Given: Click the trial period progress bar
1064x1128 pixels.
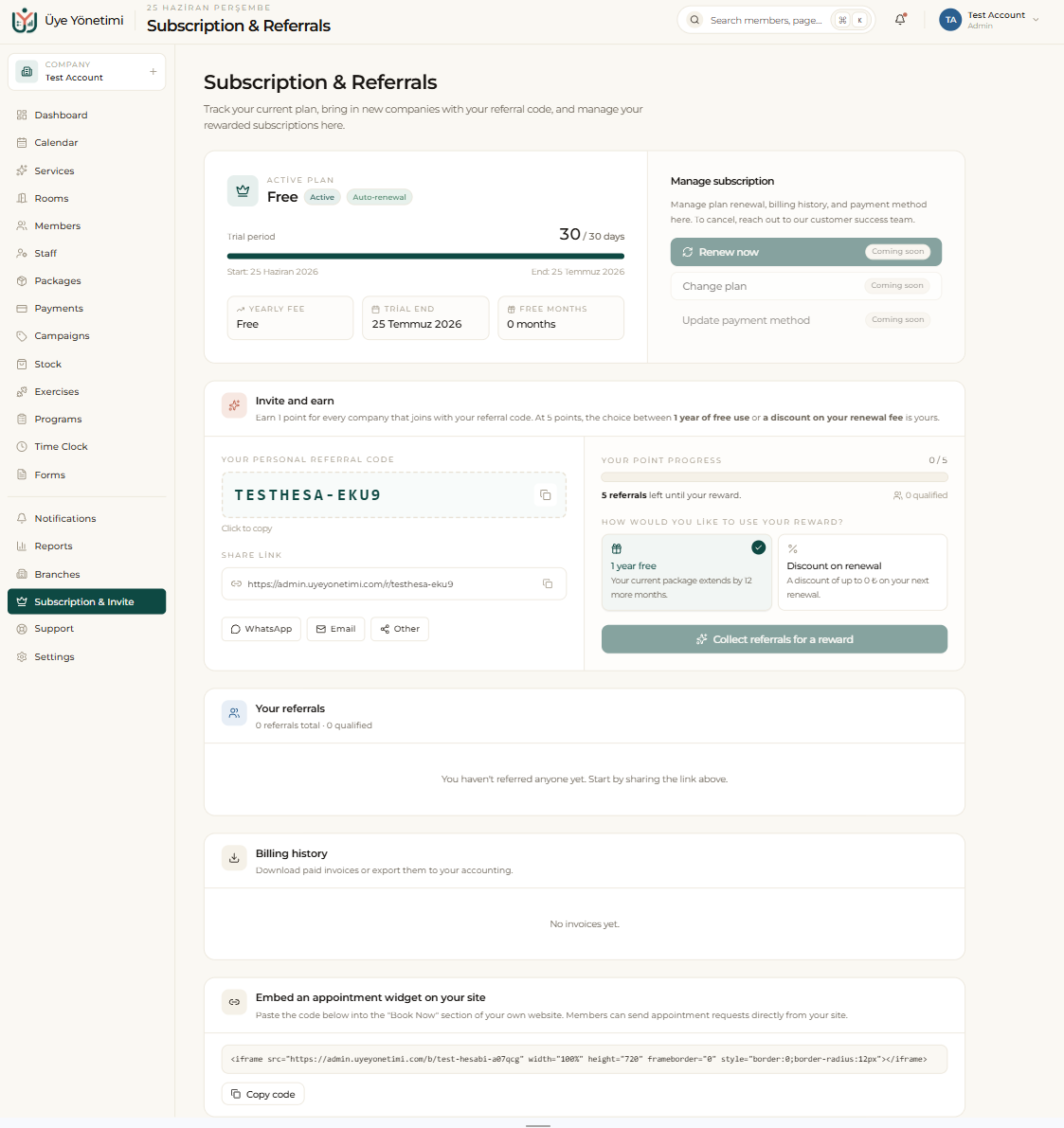Looking at the screenshot, I should pyautogui.click(x=425, y=256).
